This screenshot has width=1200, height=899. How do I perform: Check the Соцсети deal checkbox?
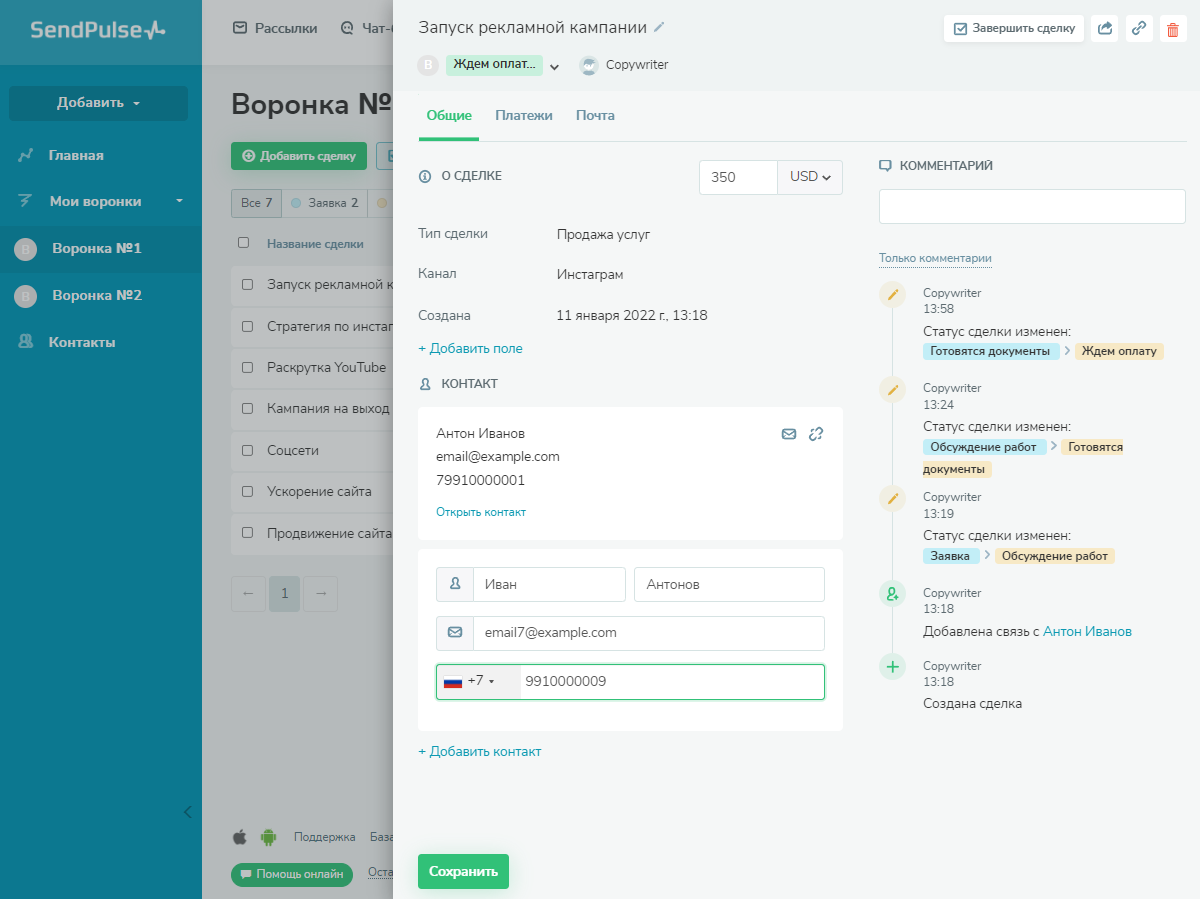coord(247,450)
